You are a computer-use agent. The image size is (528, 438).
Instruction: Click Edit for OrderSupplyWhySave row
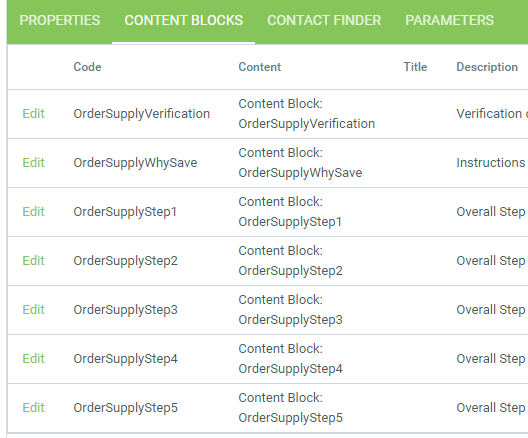click(x=33, y=163)
